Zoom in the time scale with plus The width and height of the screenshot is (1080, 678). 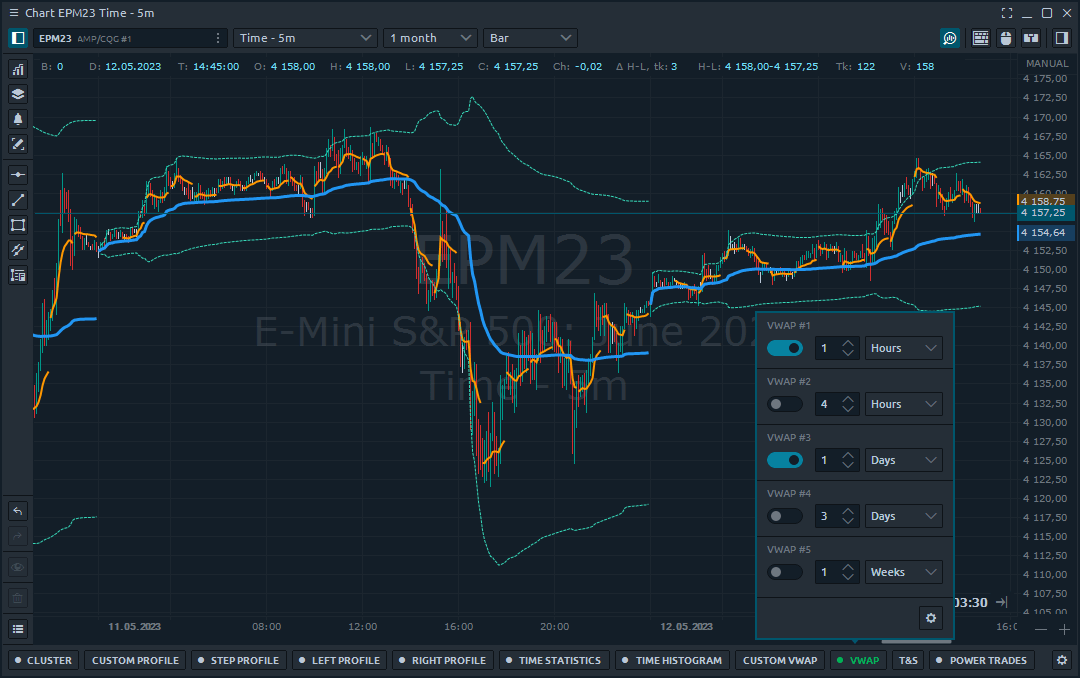pyautogui.click(x=1064, y=629)
